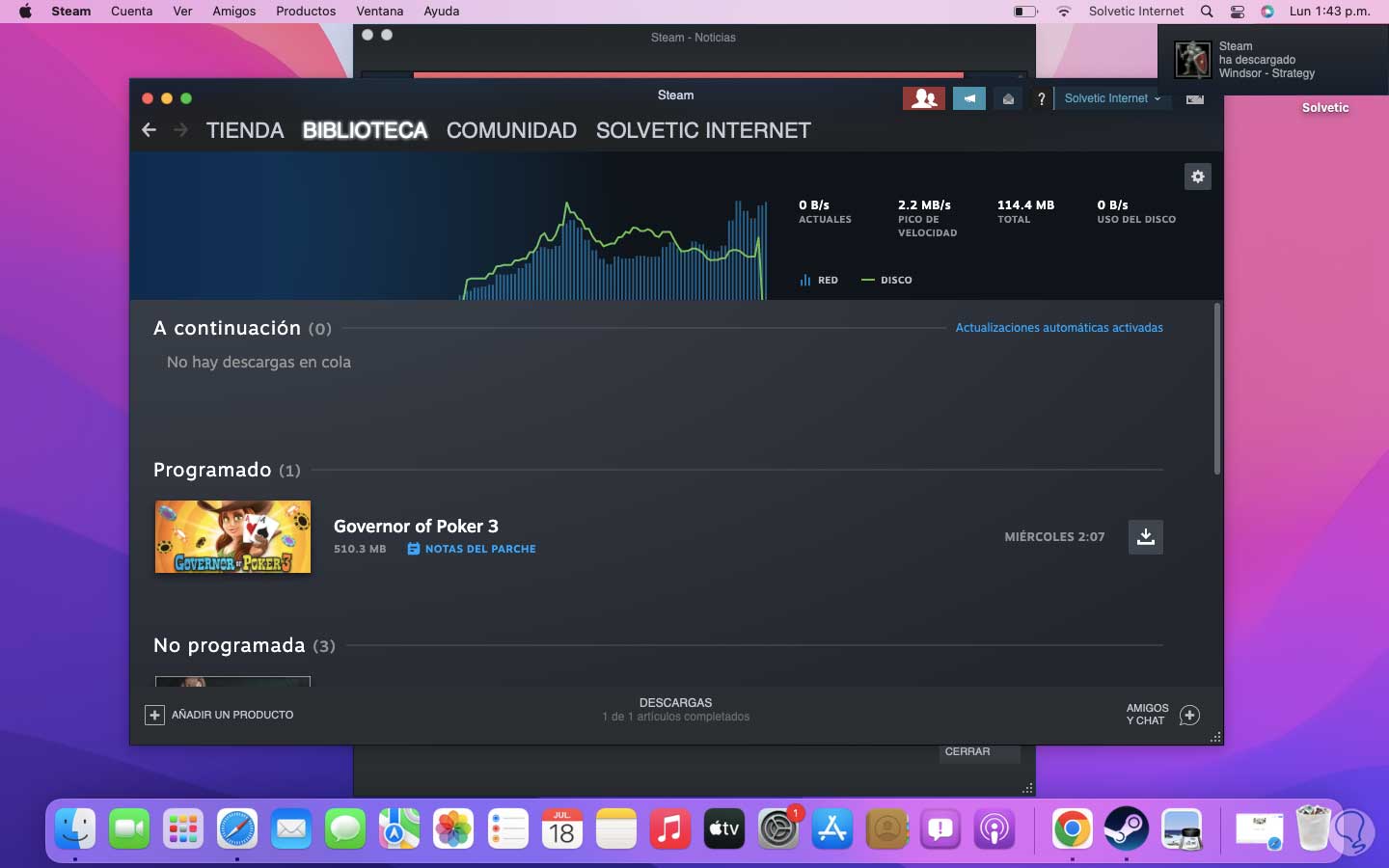Open Photos app in the dock
1389x868 pixels.
point(453,827)
